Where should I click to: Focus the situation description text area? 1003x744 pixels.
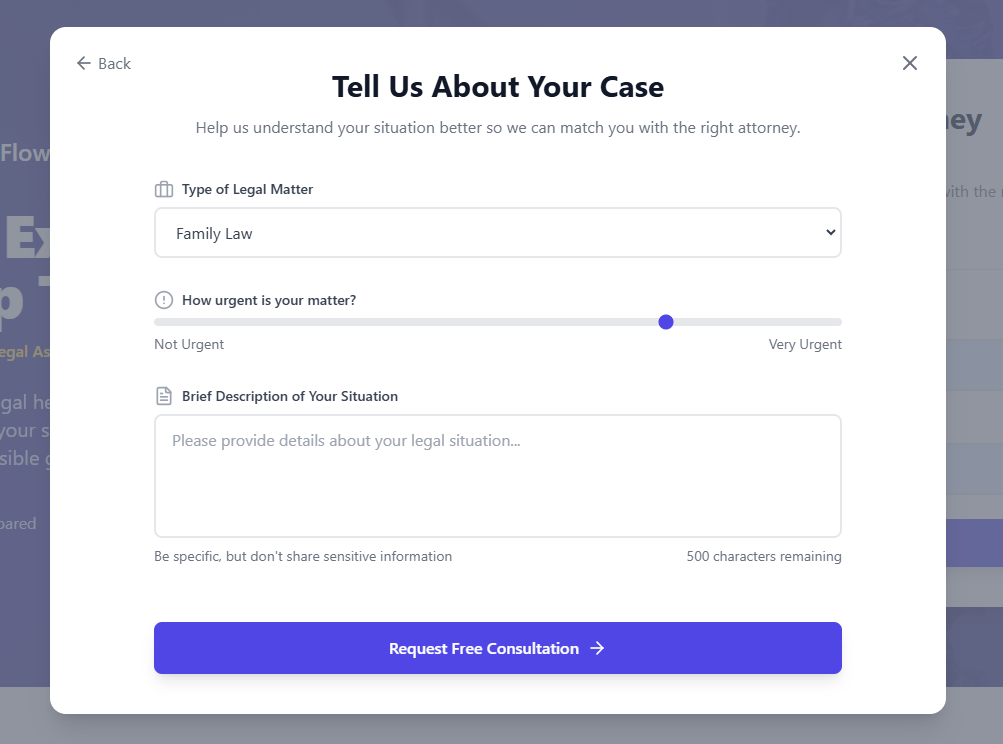pos(497,476)
